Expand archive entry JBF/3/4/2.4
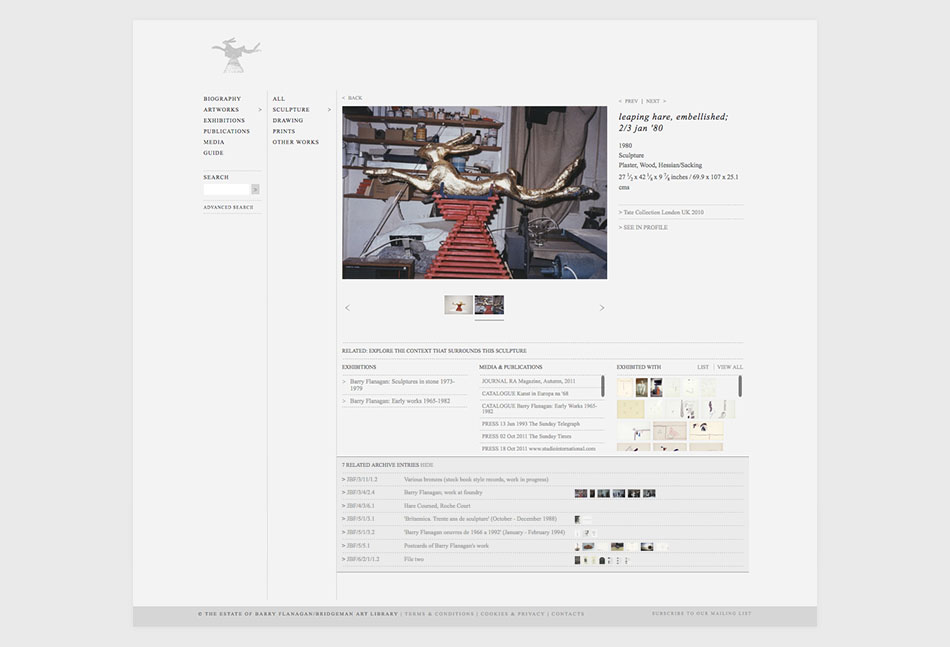The image size is (950, 647). pyautogui.click(x=358, y=493)
